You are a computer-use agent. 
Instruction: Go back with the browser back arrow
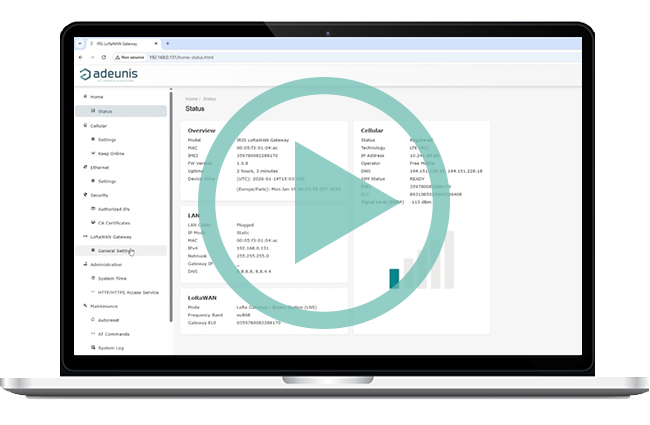tap(81, 57)
